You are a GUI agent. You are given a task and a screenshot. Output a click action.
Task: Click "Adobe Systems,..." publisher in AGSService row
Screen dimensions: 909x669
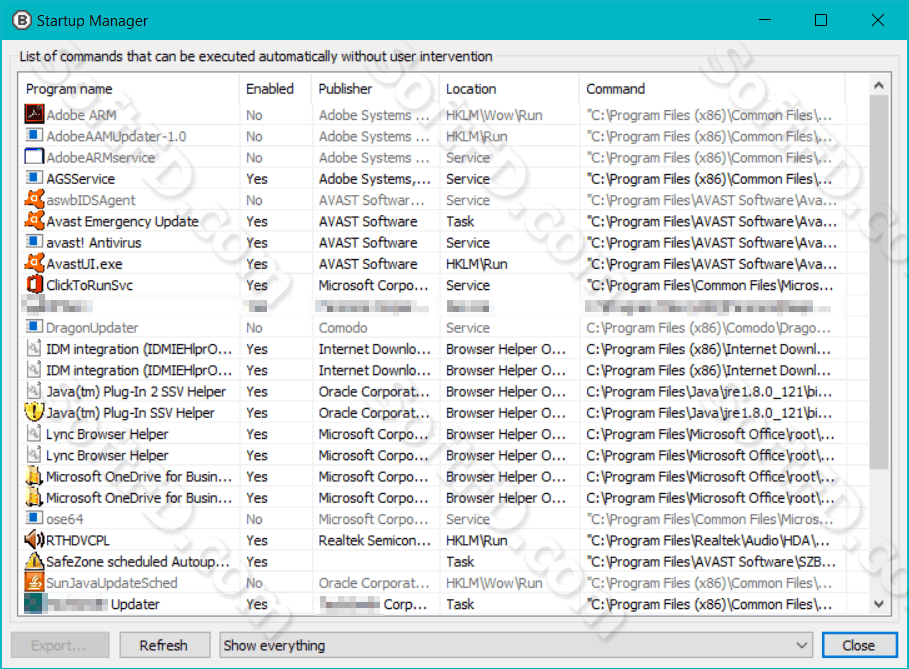click(374, 179)
